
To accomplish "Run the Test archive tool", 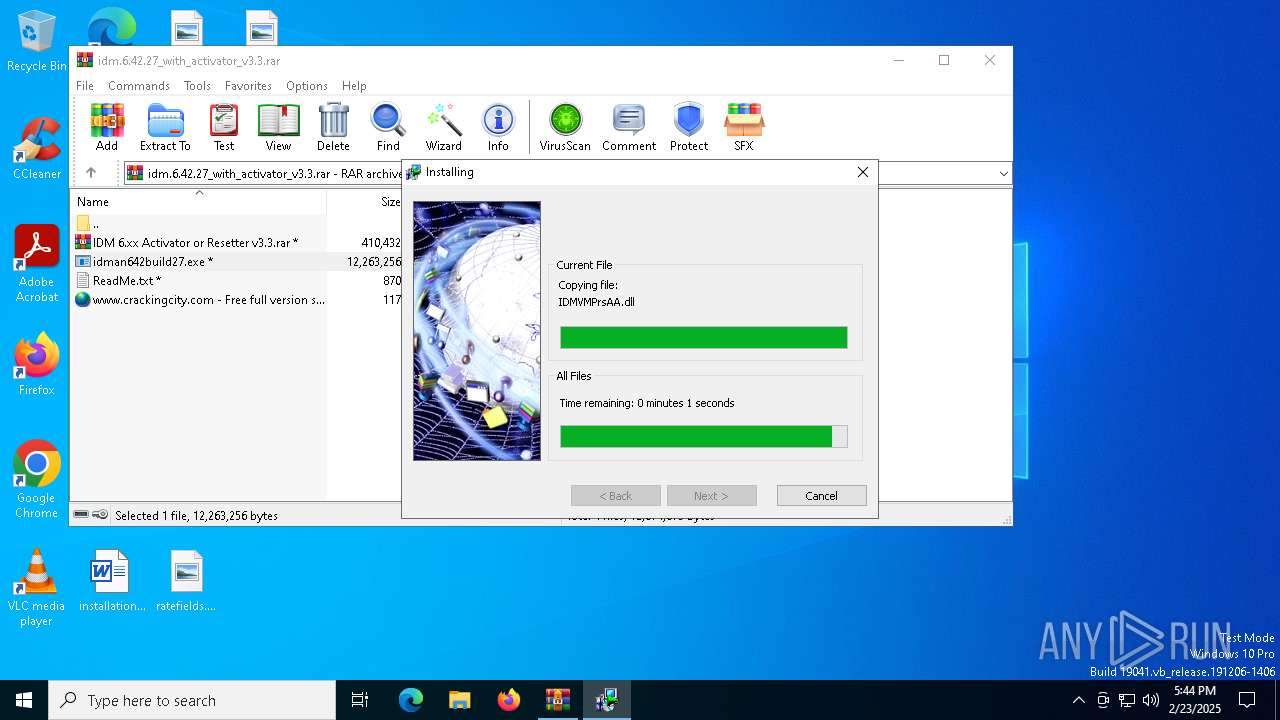I will click(224, 127).
